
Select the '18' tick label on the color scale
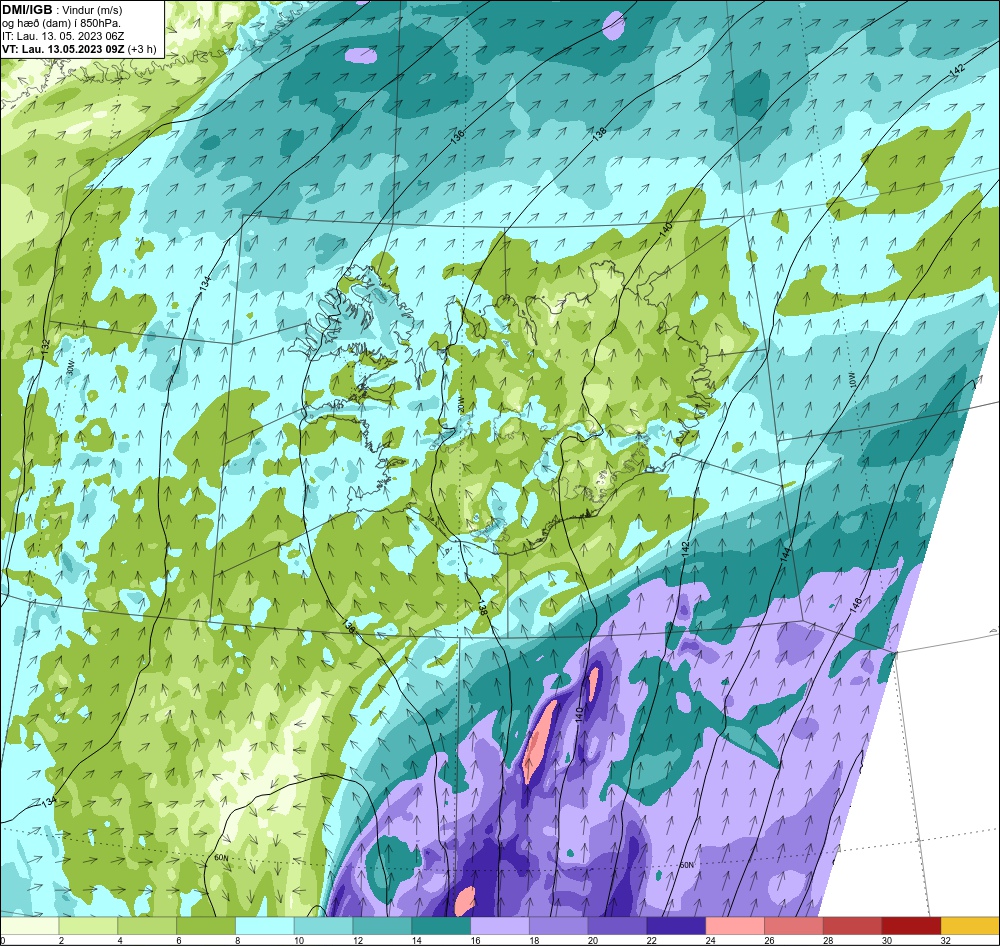534,940
